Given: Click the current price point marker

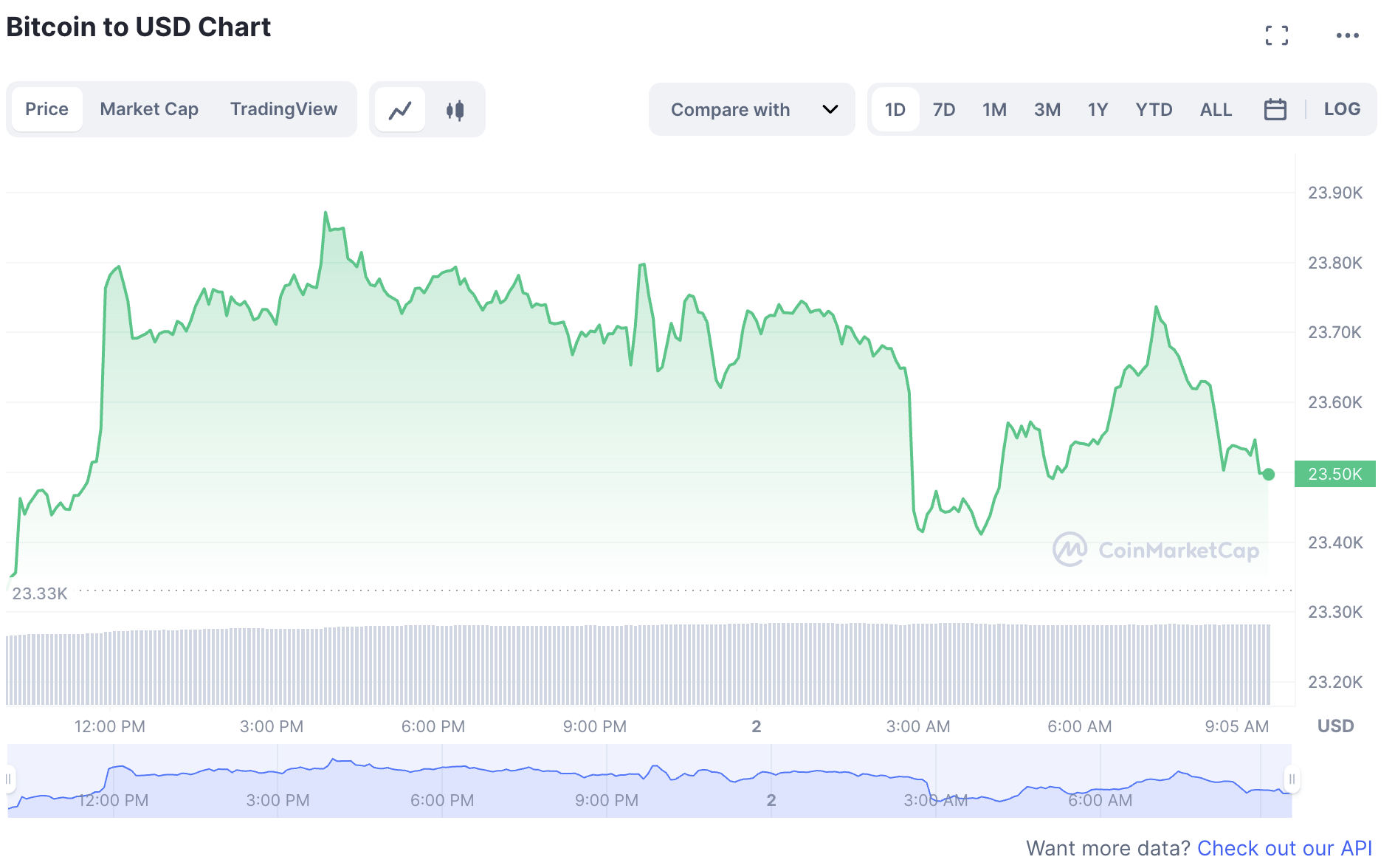Looking at the screenshot, I should pyautogui.click(x=1268, y=475).
